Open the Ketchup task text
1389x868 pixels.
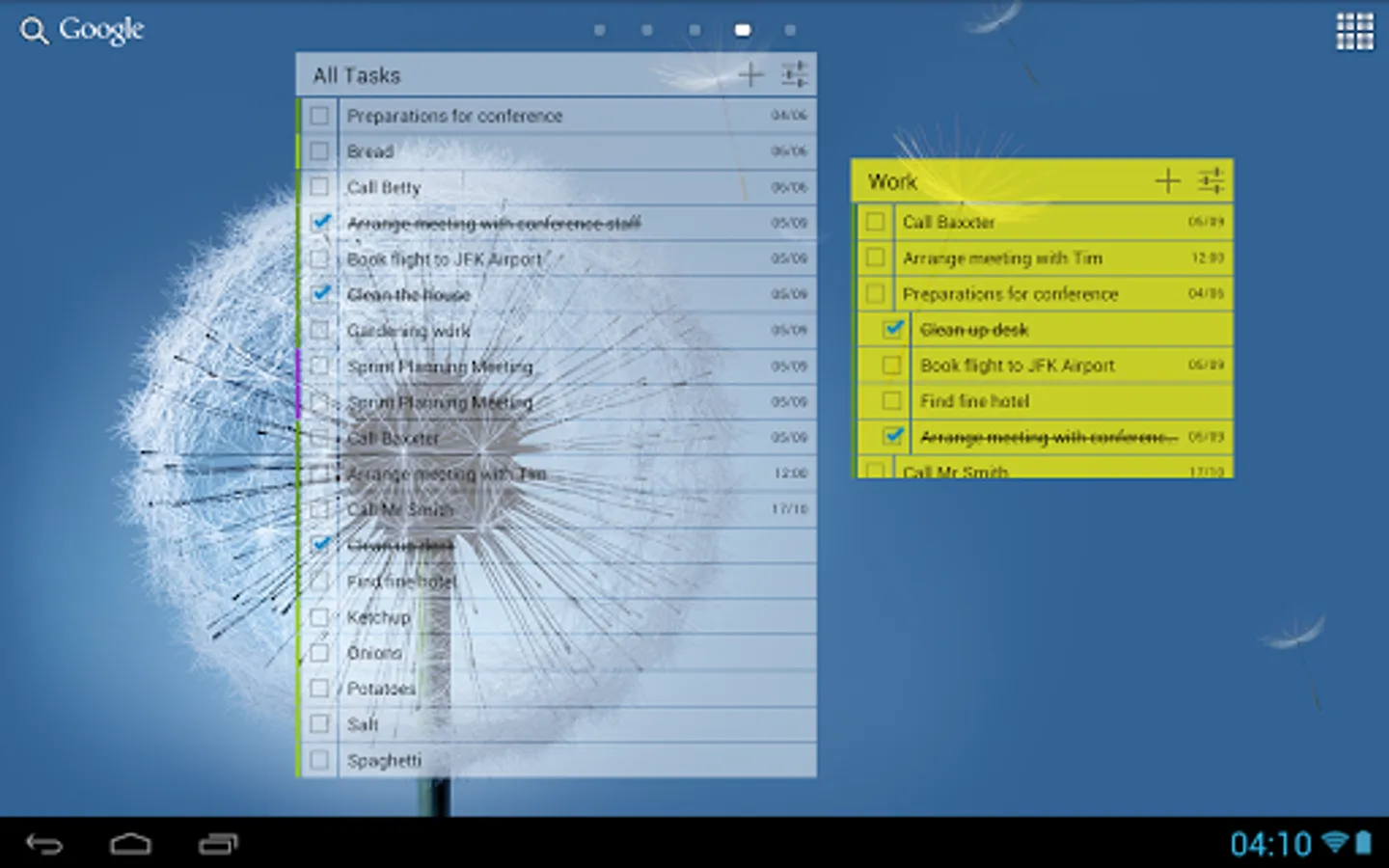[379, 617]
